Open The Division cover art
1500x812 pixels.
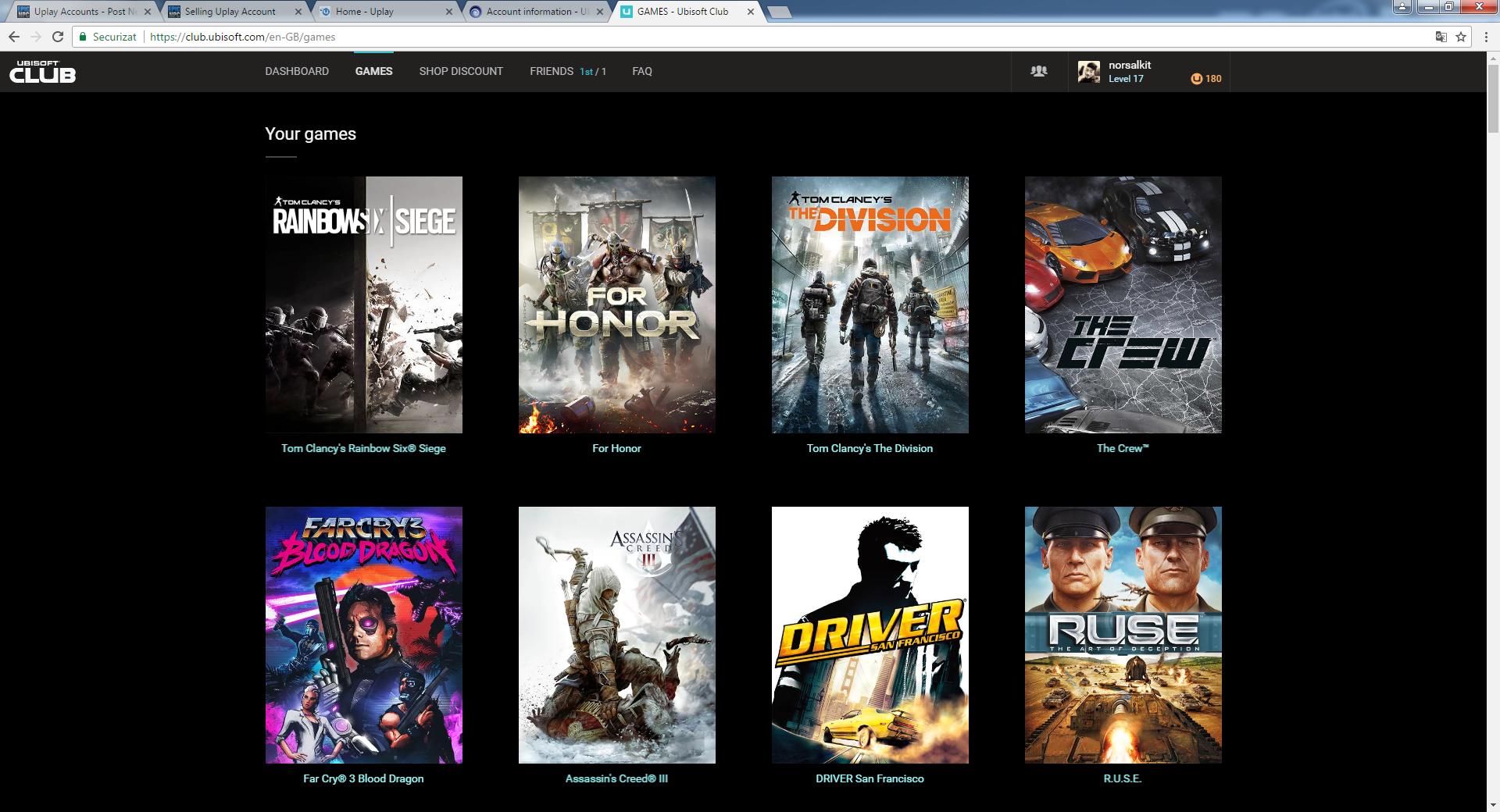[870, 304]
